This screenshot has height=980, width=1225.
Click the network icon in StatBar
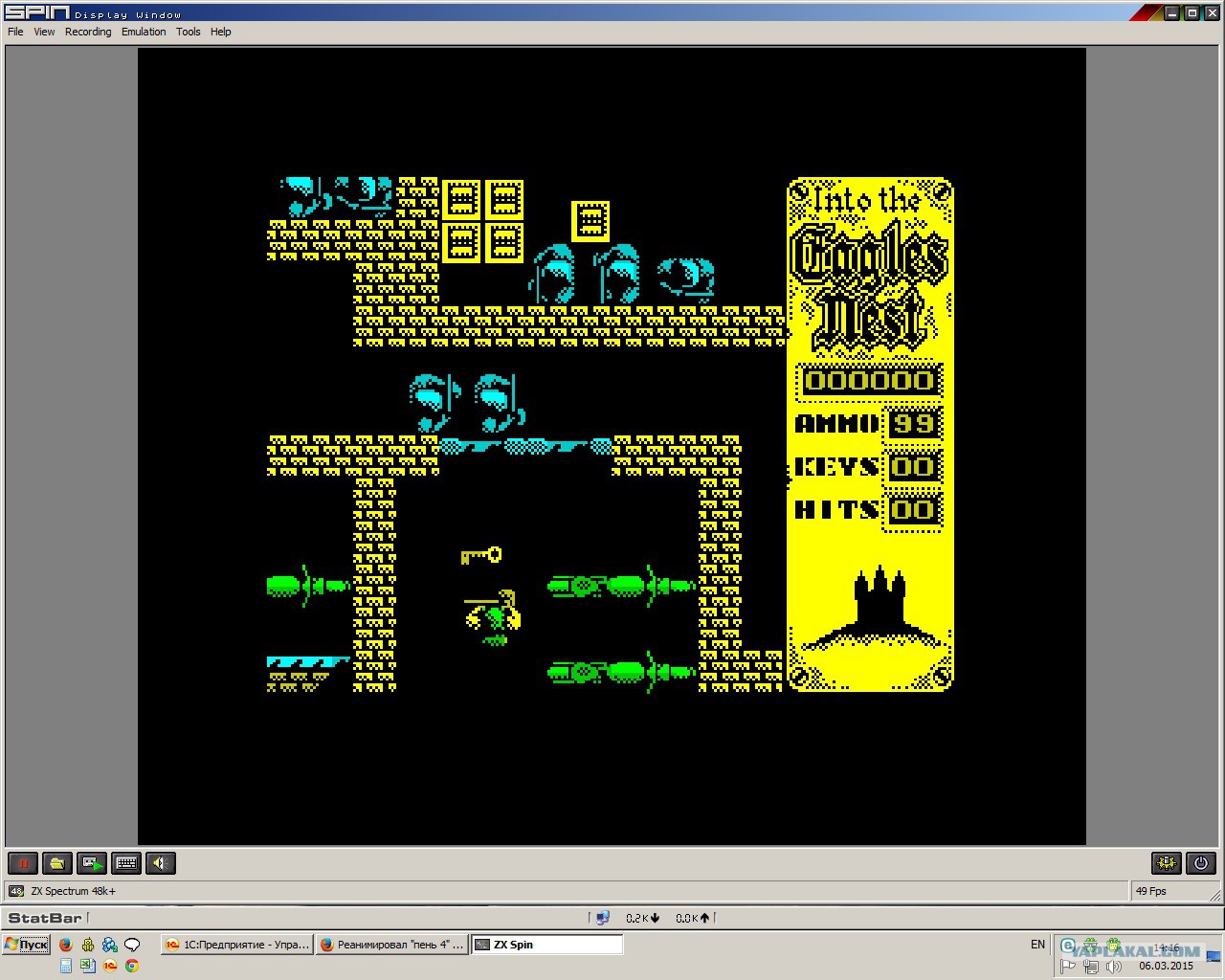602,918
